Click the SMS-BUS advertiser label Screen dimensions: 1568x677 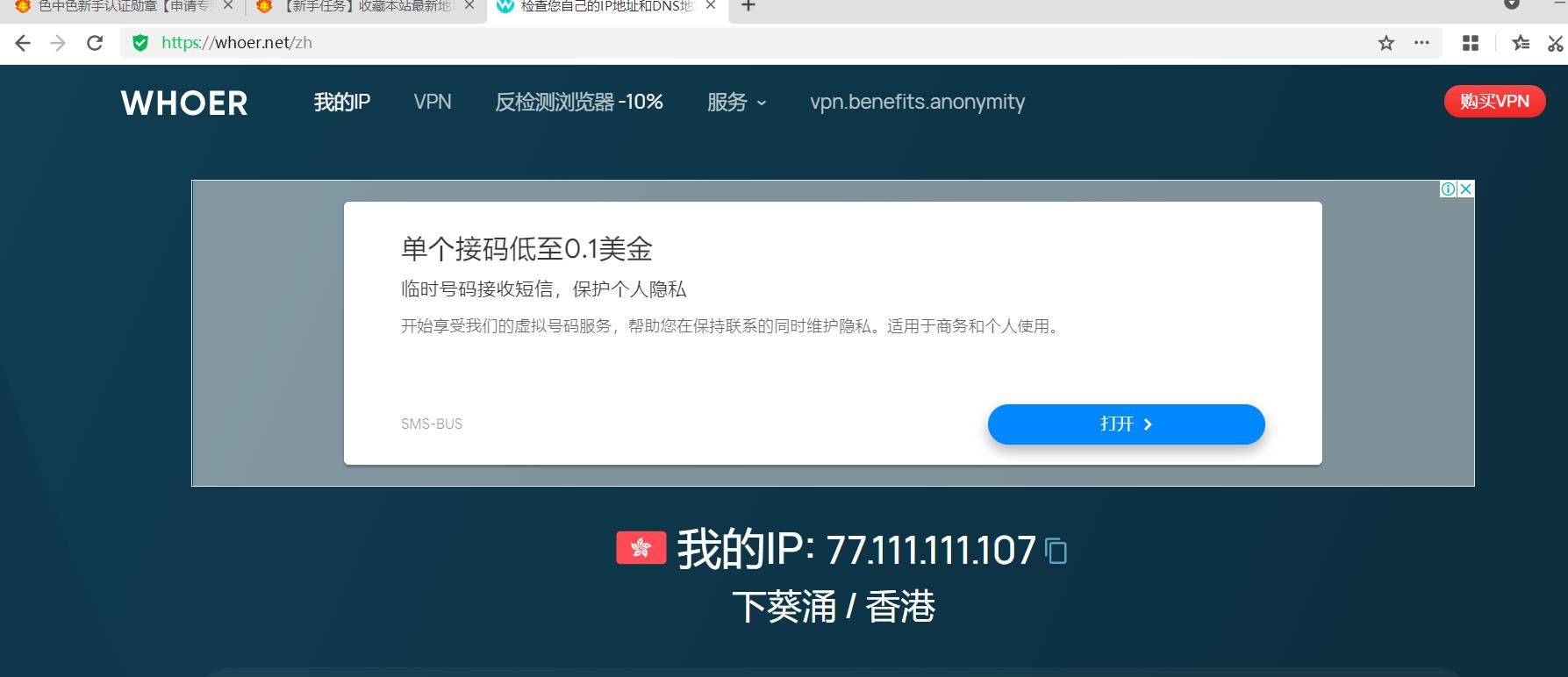click(432, 424)
